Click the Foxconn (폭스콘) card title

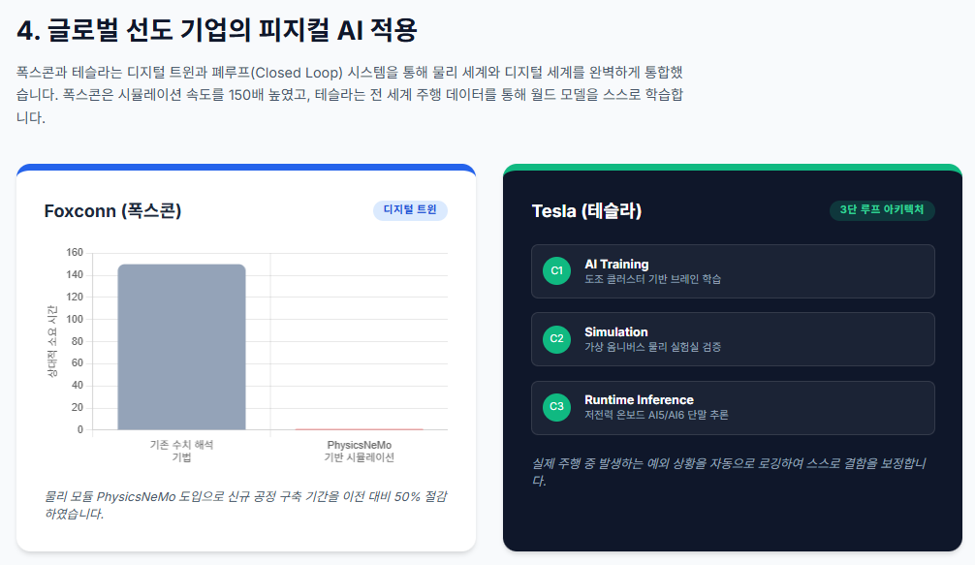[x=113, y=211]
